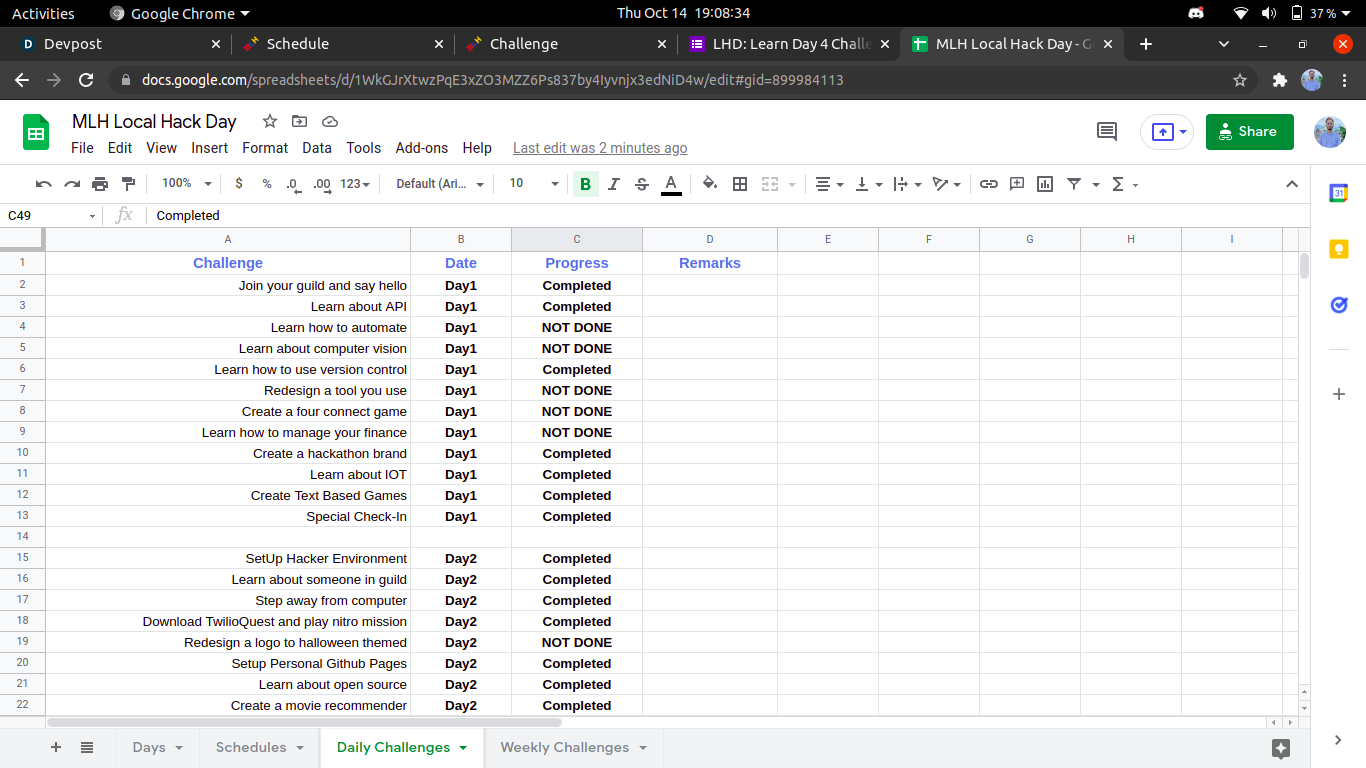Open comment history
1366x768 pixels.
pos(1107,131)
